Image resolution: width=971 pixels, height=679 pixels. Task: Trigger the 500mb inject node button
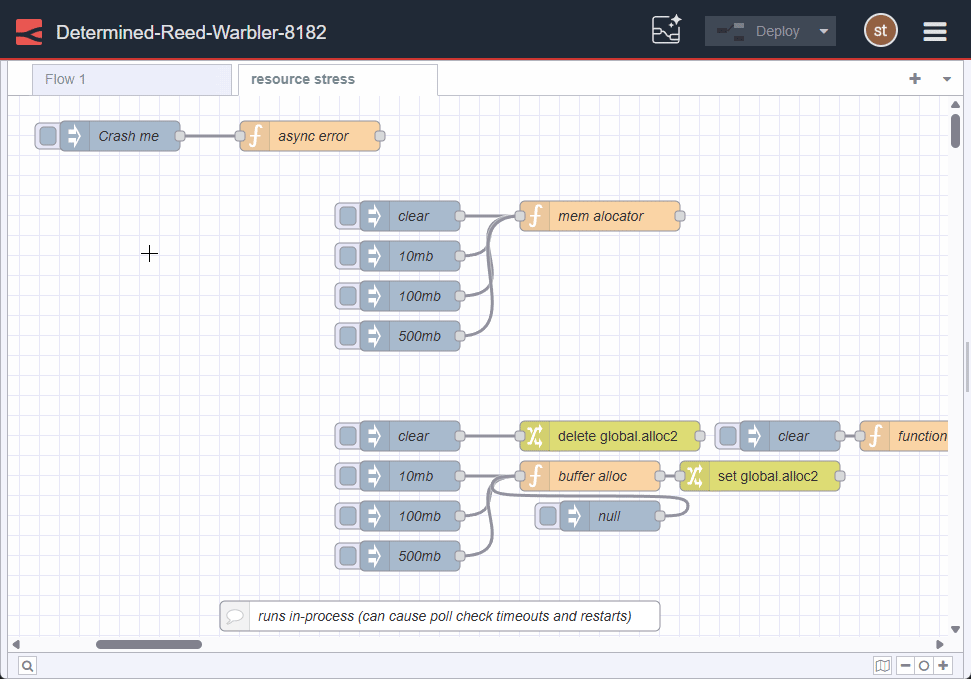click(x=345, y=335)
